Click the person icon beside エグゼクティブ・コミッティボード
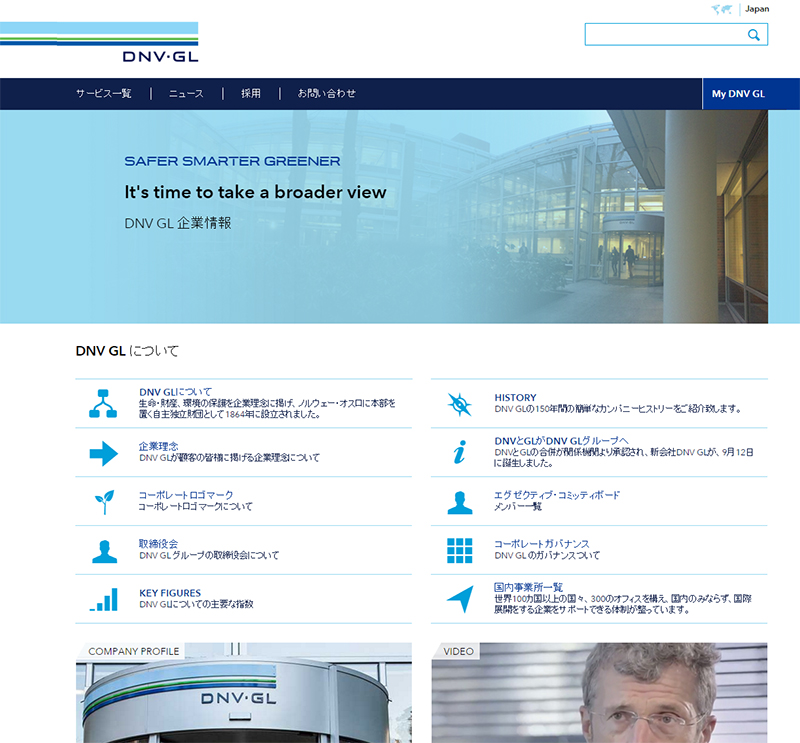The image size is (800, 743). 460,503
